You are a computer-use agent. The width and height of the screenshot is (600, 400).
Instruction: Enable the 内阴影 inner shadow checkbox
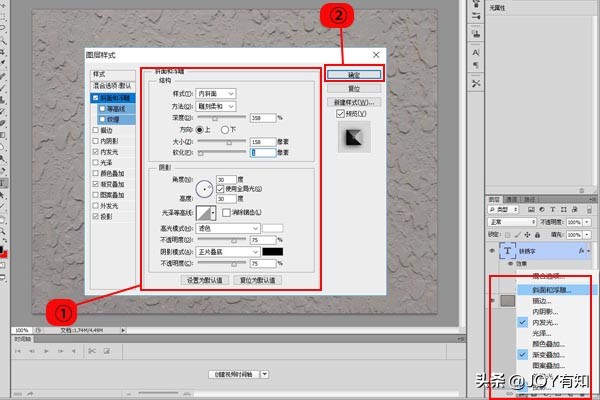[96, 141]
